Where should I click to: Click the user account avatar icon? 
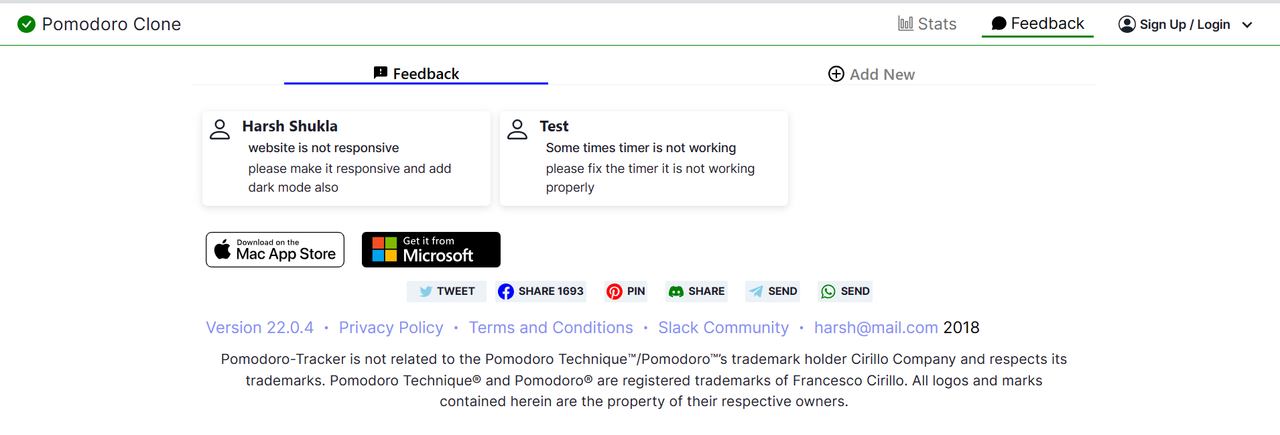1127,24
